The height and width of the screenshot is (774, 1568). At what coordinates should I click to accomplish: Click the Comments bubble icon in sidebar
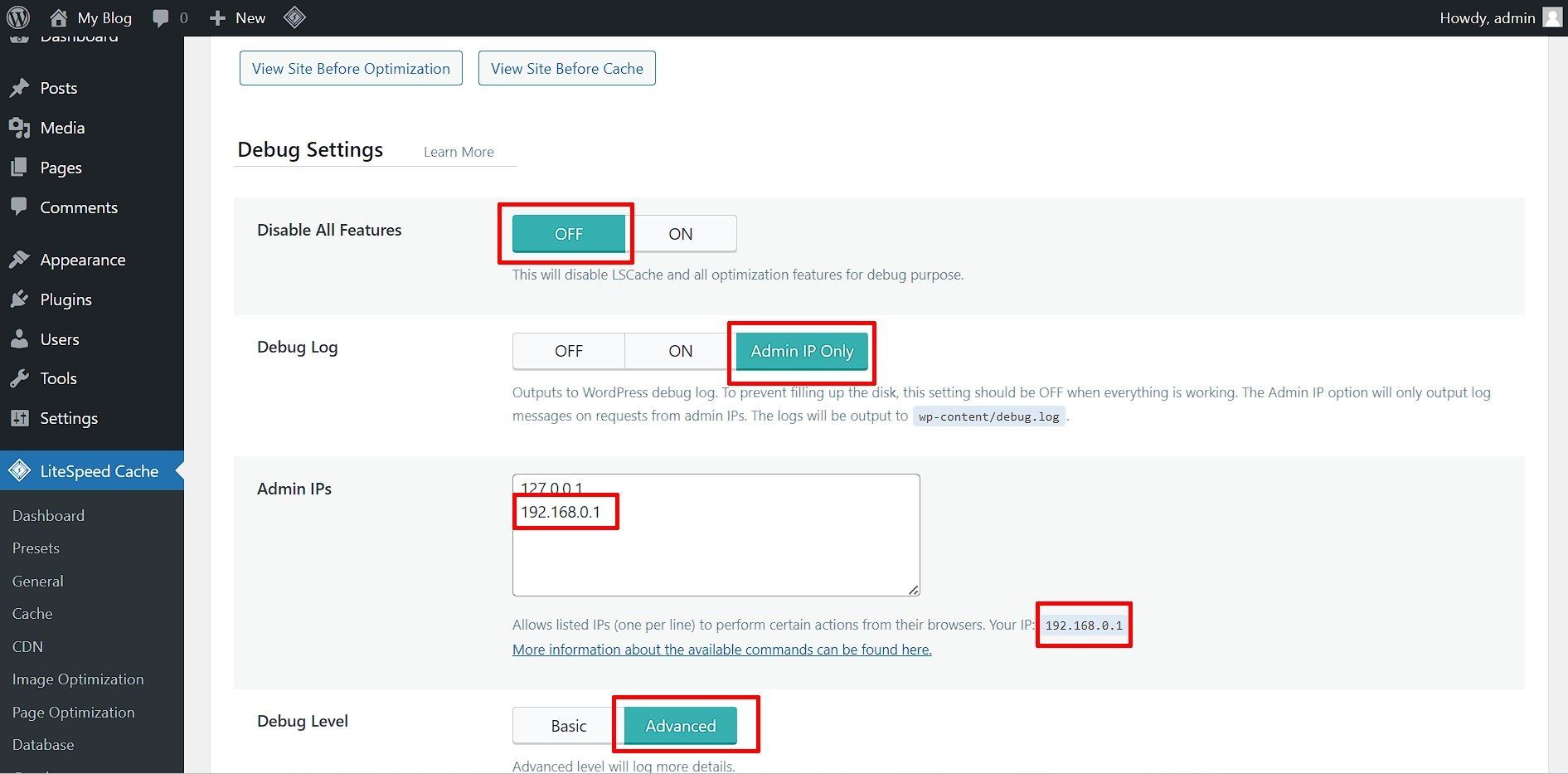pyautogui.click(x=19, y=207)
